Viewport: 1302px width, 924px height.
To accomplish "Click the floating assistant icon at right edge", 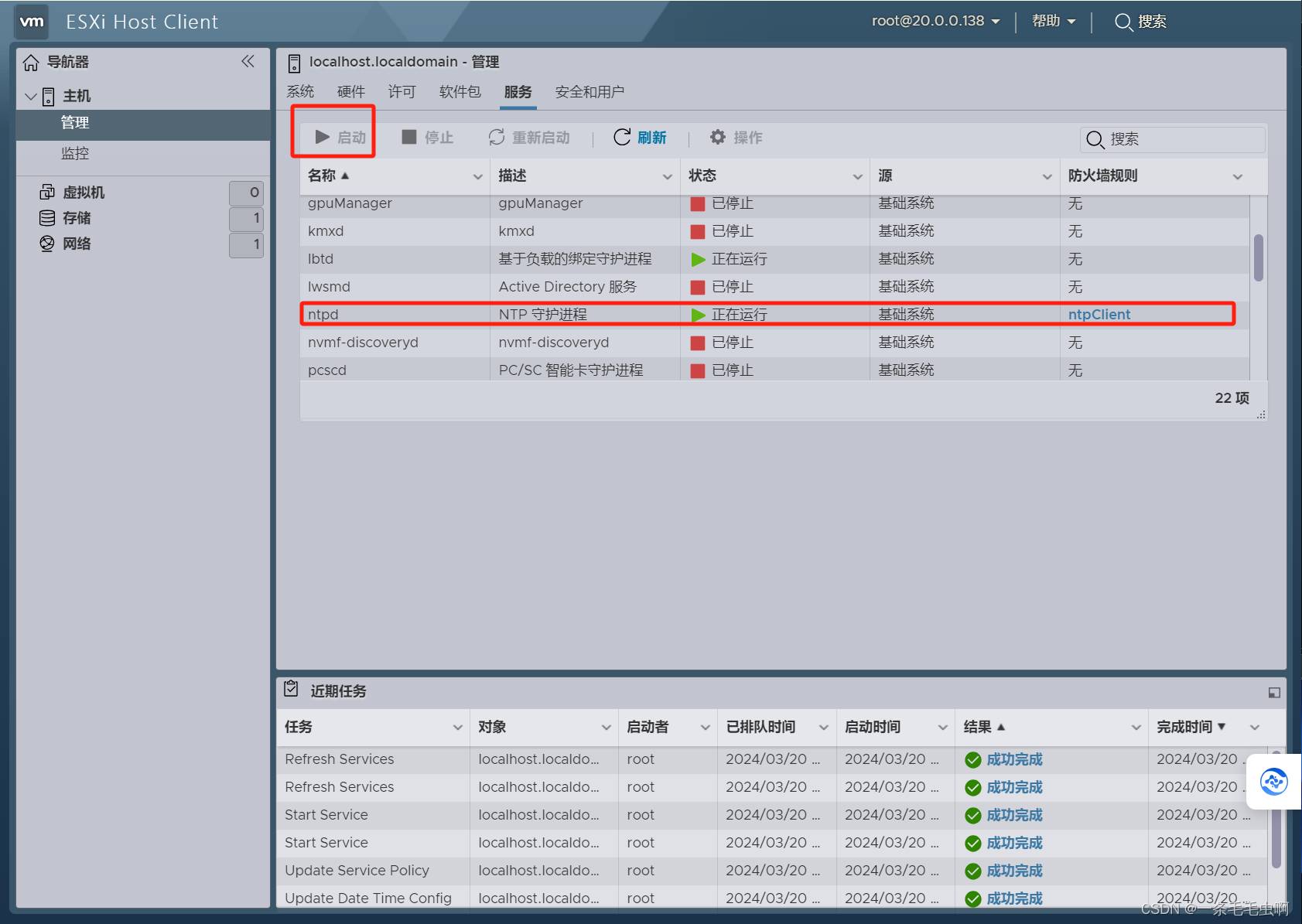I will (x=1273, y=782).
